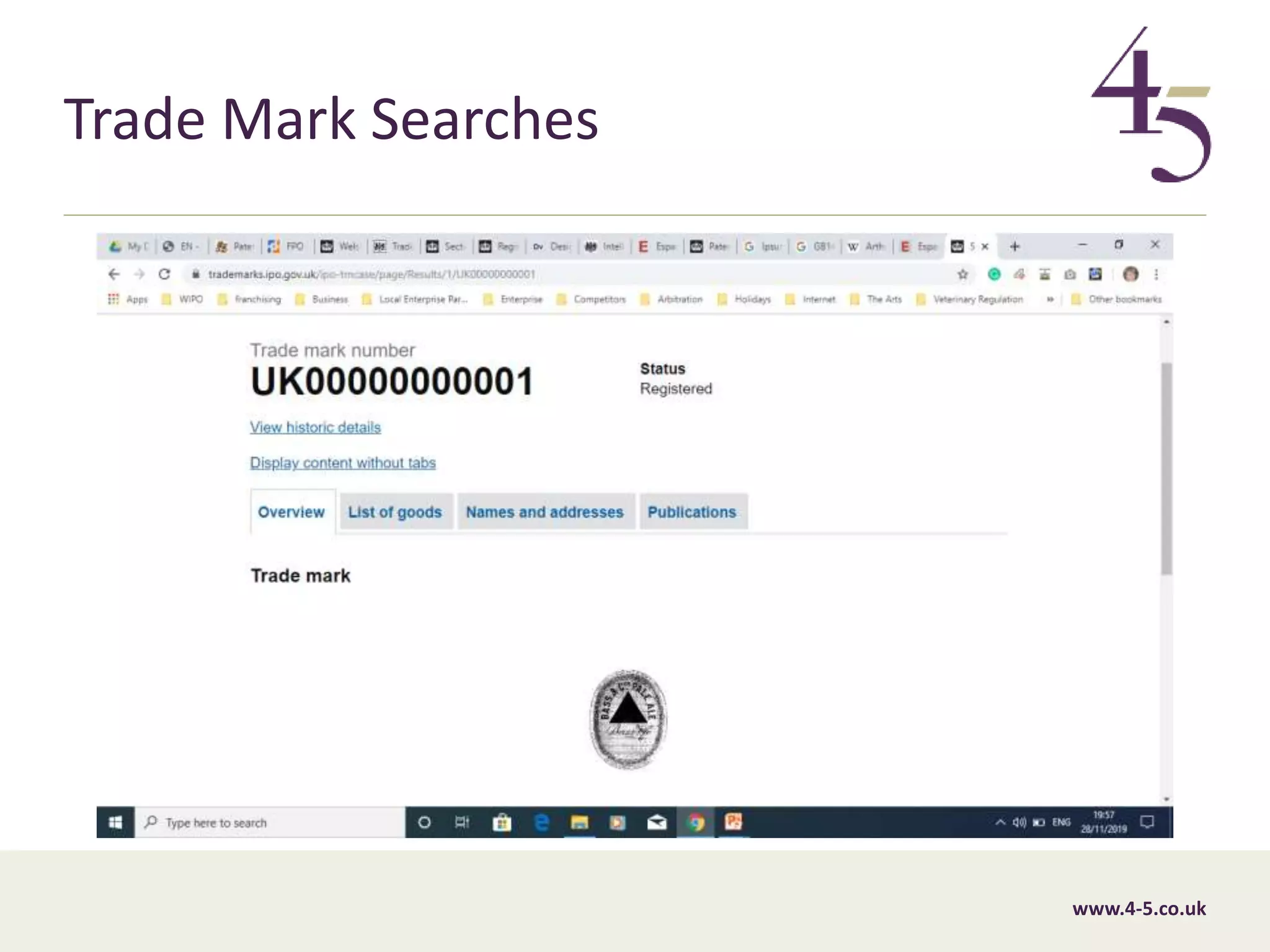Switch to Chrome in the taskbar
The image size is (1270, 952).
[696, 822]
